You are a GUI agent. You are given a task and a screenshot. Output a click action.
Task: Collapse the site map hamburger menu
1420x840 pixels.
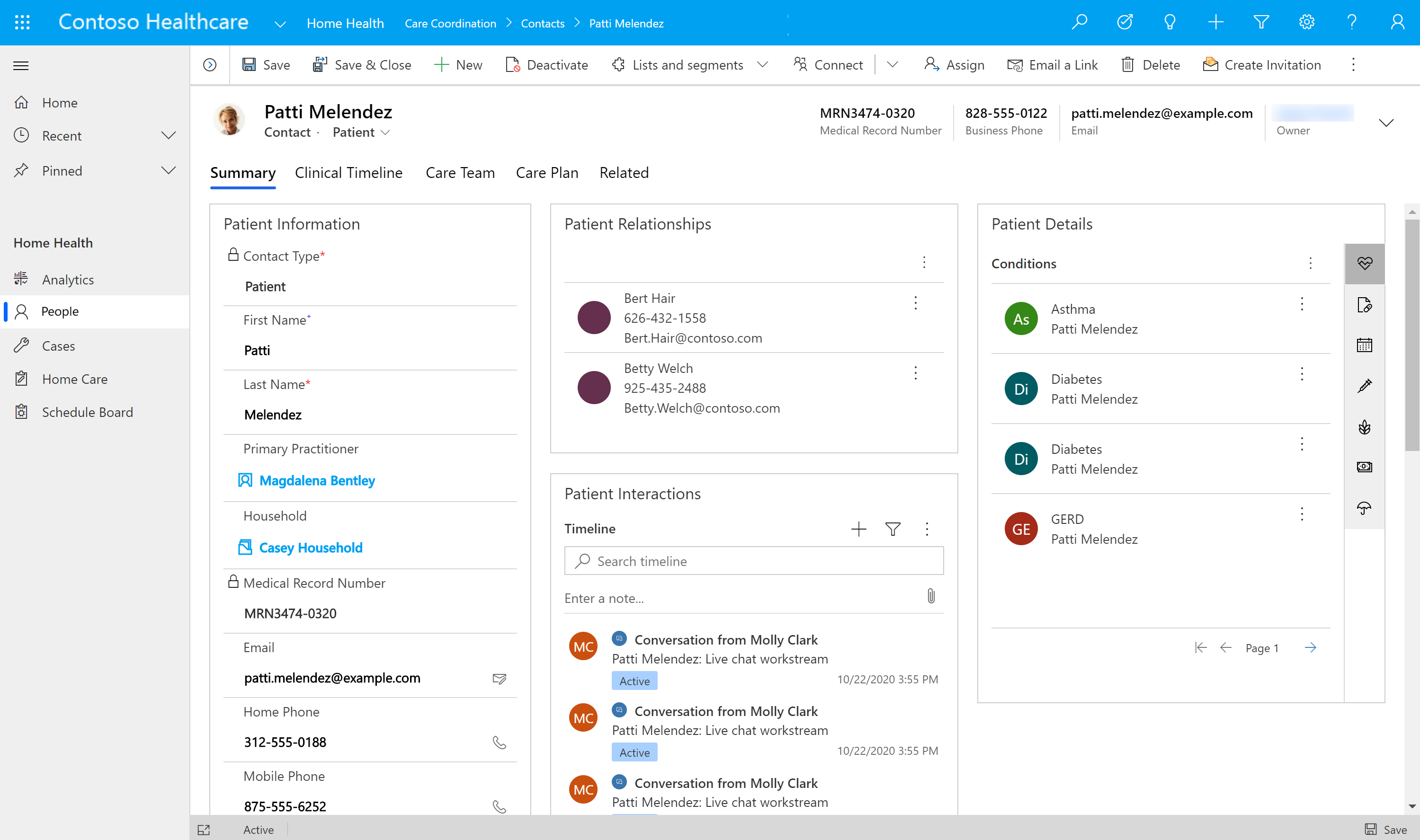[x=21, y=66]
